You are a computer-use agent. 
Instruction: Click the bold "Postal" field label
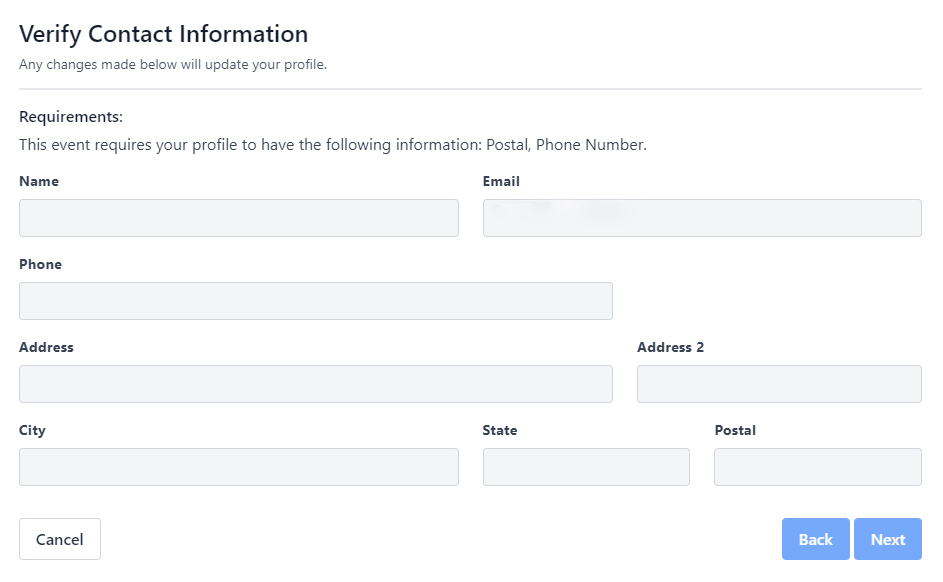735,430
